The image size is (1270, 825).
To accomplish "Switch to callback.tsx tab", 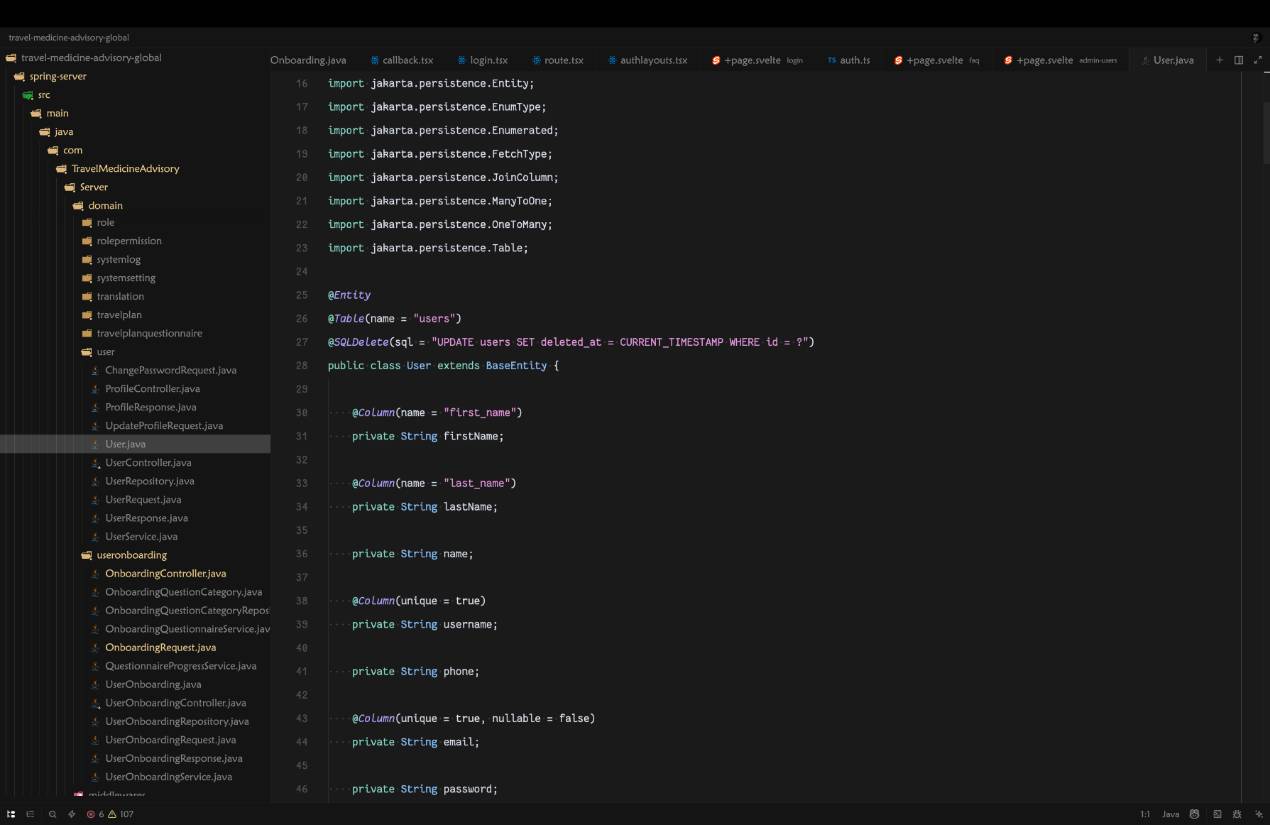I will coord(408,60).
